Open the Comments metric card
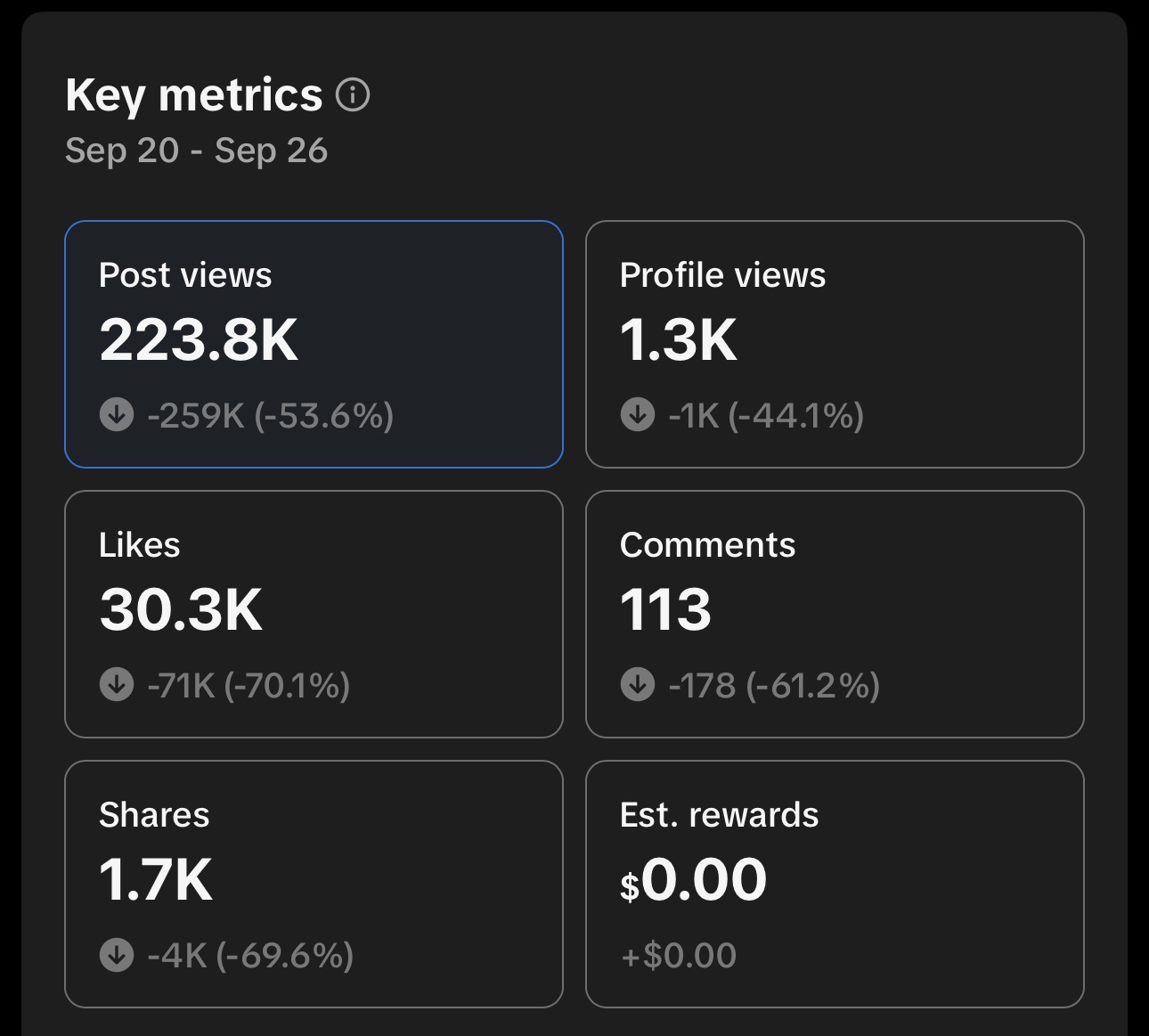The width and height of the screenshot is (1149, 1036). coord(835,614)
